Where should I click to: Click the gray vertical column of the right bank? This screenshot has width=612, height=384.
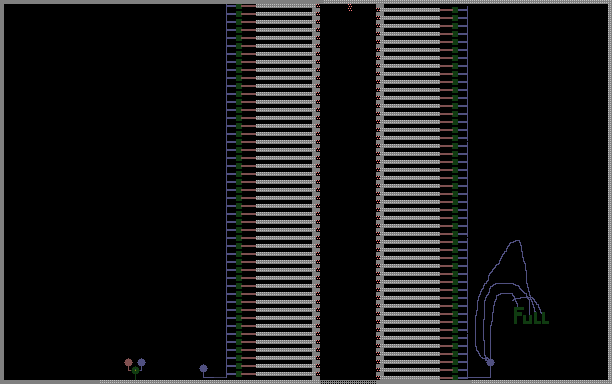380,192
